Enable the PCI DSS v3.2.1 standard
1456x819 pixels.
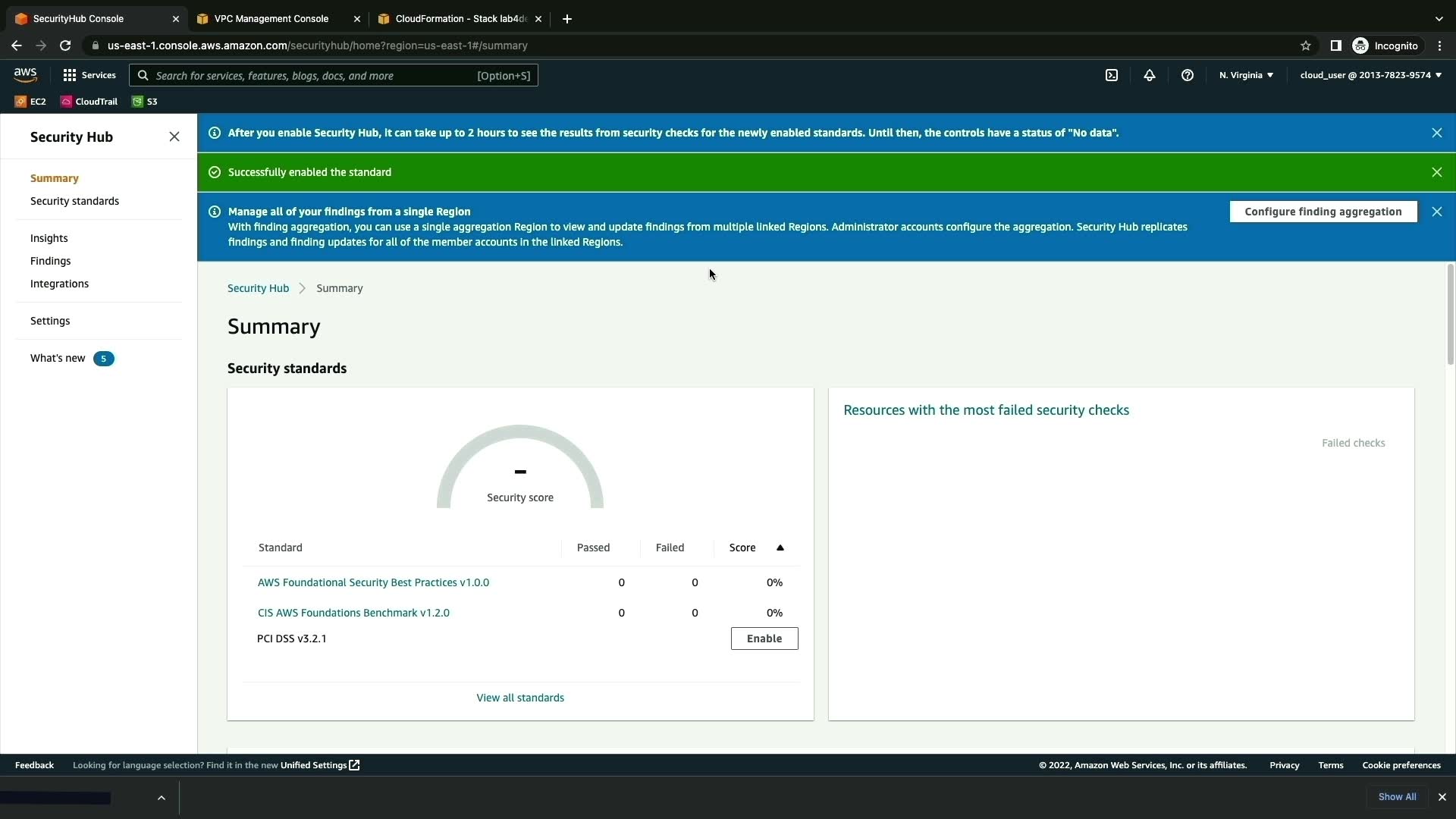(764, 639)
